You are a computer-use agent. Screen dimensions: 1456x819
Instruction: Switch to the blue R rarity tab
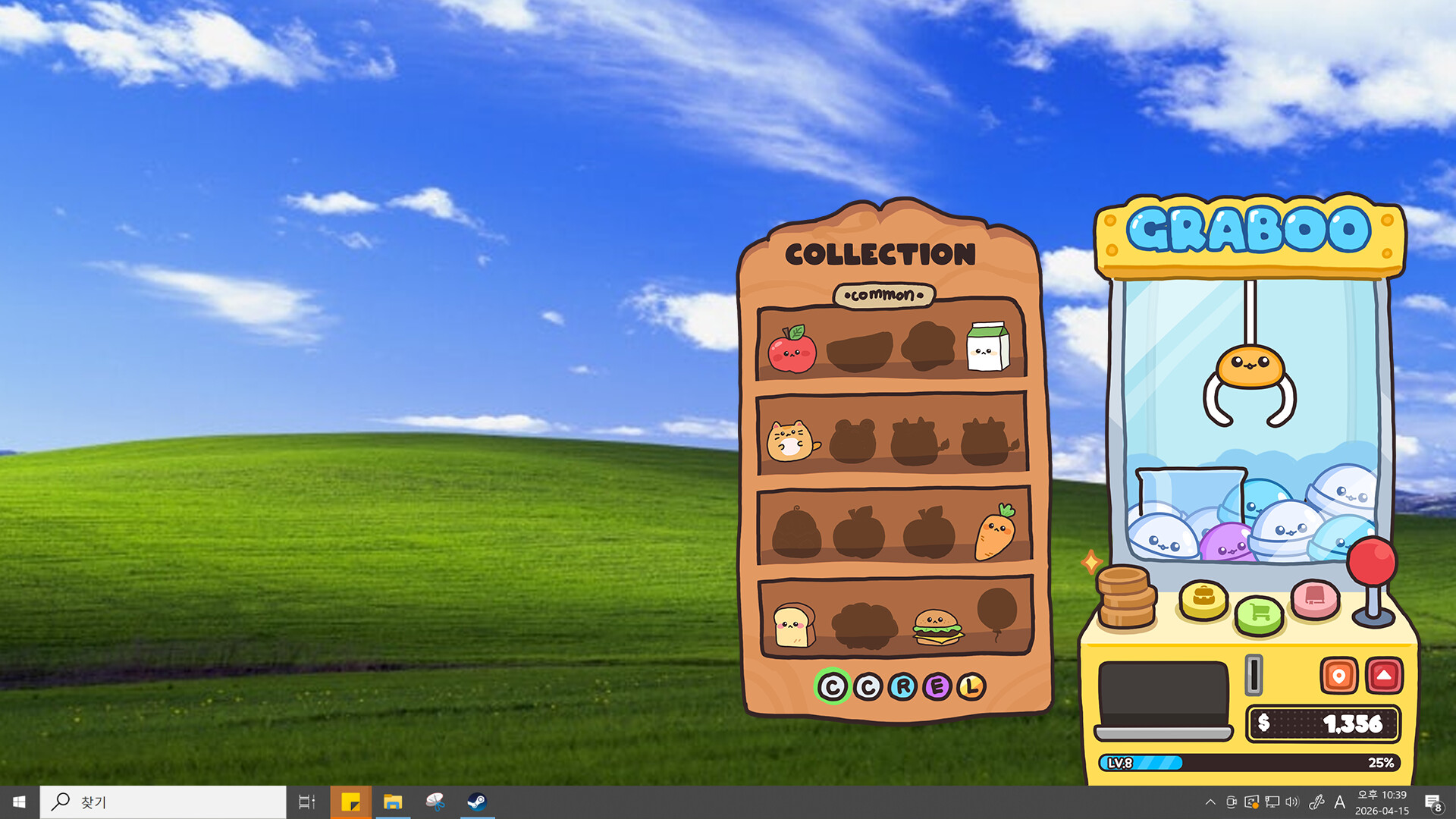pyautogui.click(x=902, y=687)
